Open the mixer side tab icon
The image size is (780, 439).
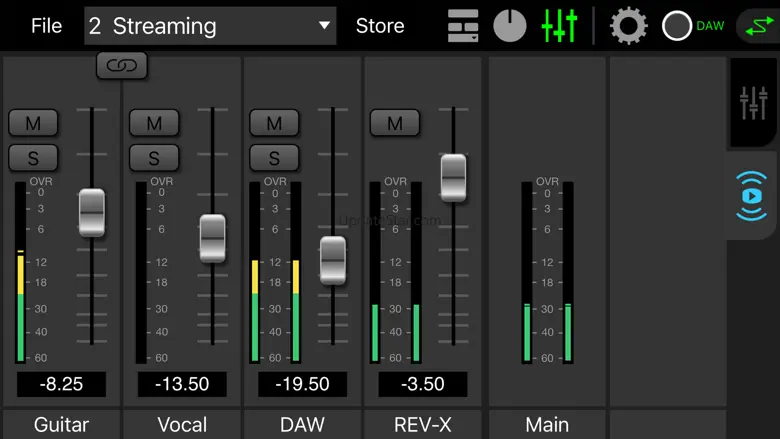click(752, 103)
